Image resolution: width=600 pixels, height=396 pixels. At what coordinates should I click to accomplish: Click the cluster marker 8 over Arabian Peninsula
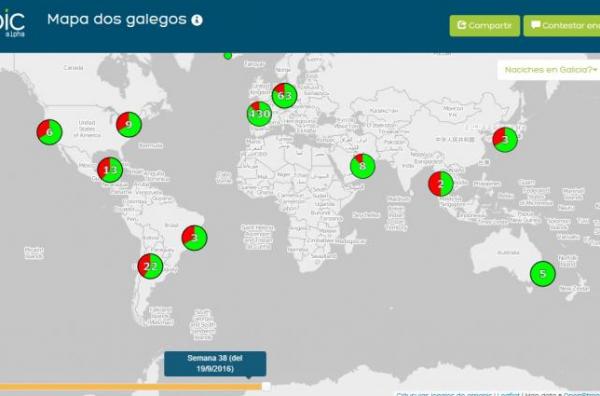pos(362,166)
